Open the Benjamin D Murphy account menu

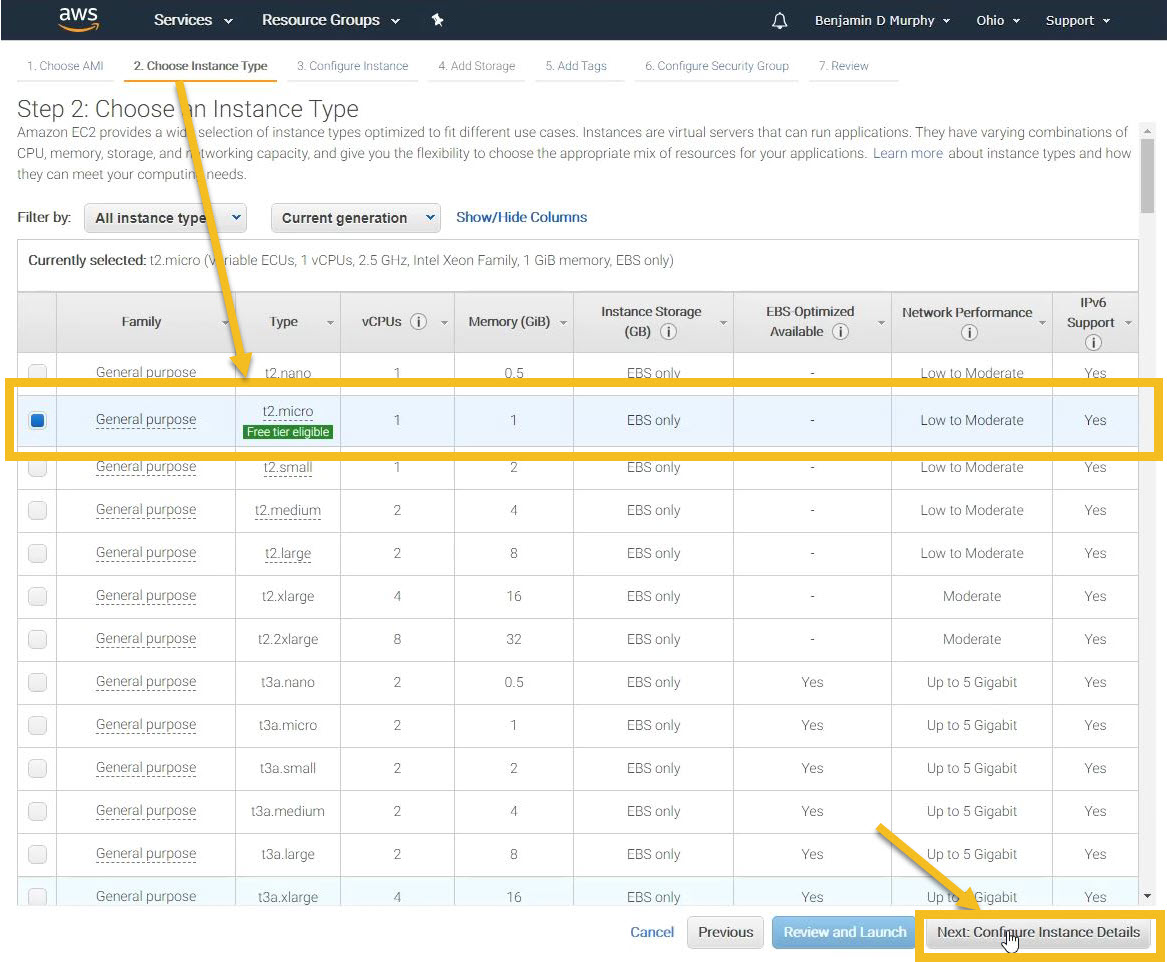point(882,21)
